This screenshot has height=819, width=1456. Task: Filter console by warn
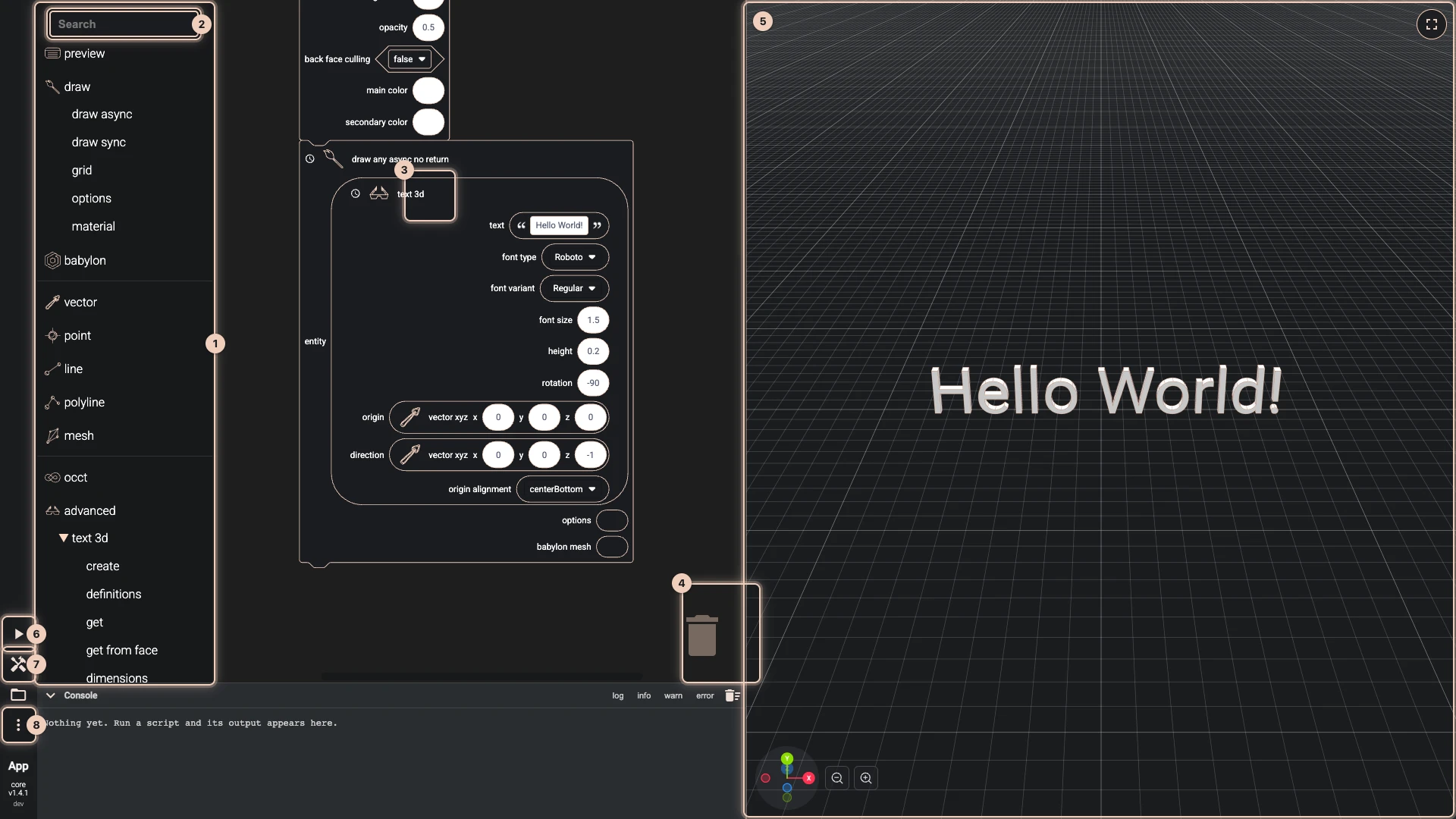pos(673,696)
